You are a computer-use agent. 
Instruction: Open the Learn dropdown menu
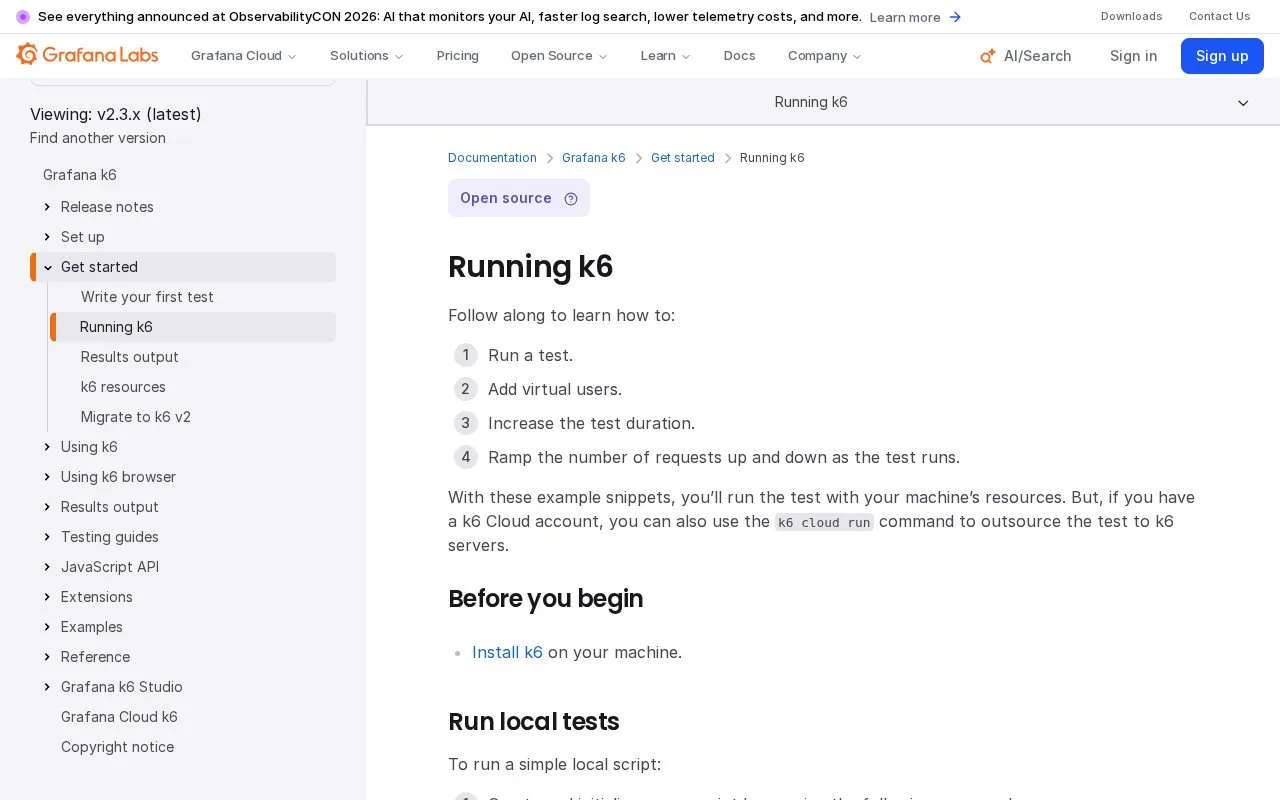pyautogui.click(x=665, y=56)
